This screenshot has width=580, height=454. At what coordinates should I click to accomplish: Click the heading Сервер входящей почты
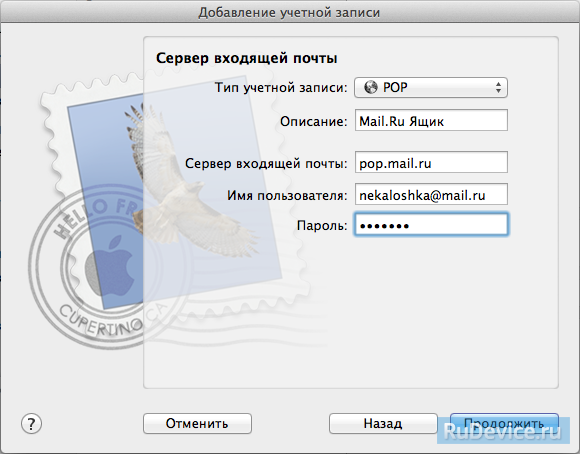pyautogui.click(x=246, y=58)
